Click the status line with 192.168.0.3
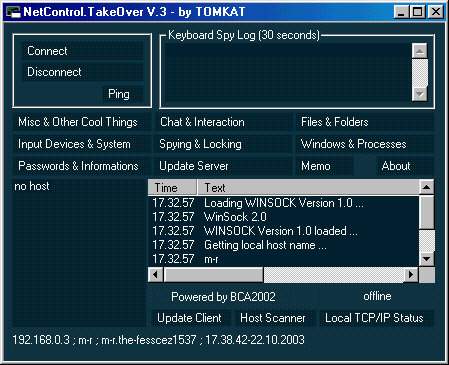449x365 pixels. click(158, 340)
